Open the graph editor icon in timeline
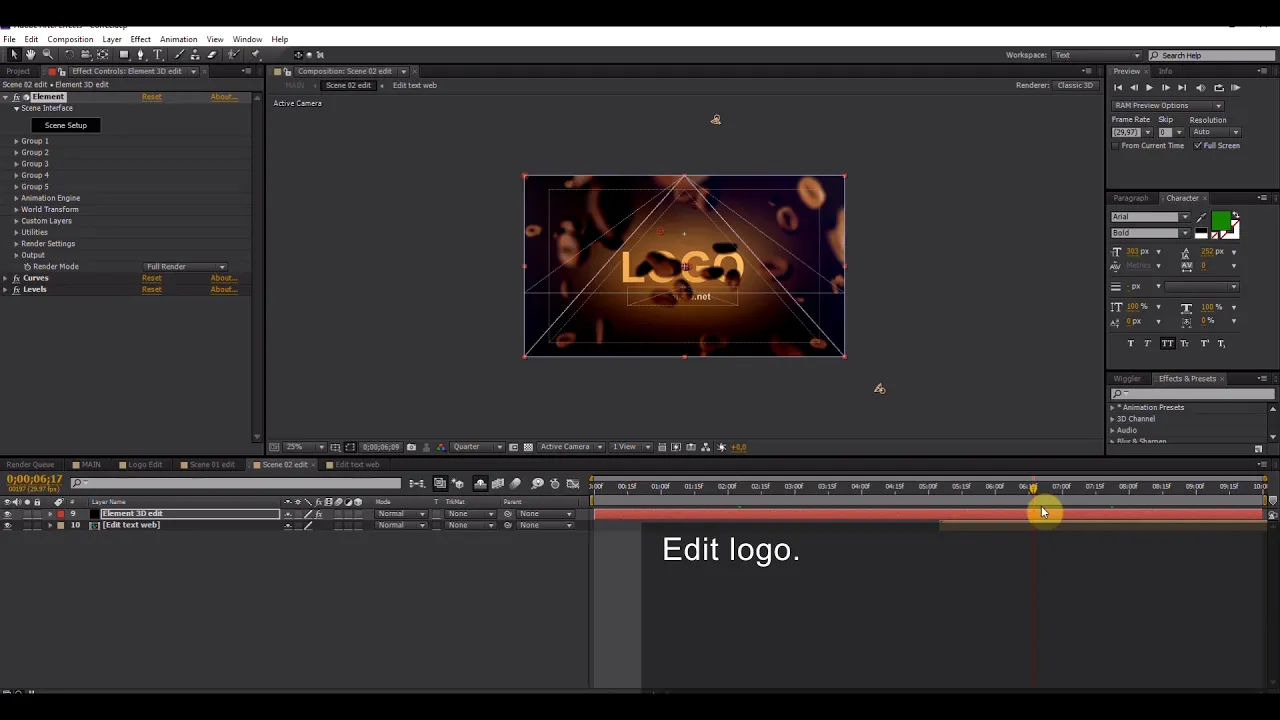Viewport: 1280px width, 720px height. tap(573, 484)
